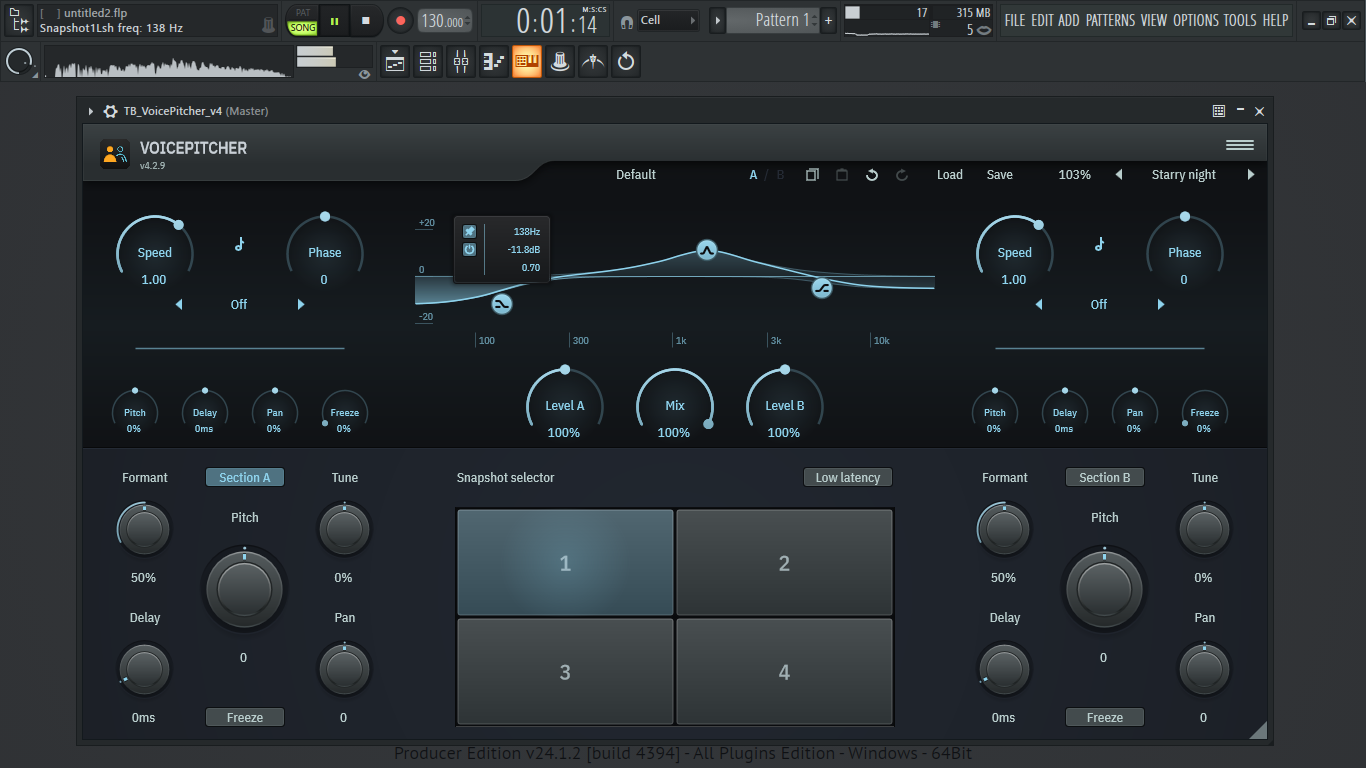The height and width of the screenshot is (768, 1366).
Task: Open the channel rack toolbar icon
Action: [428, 62]
